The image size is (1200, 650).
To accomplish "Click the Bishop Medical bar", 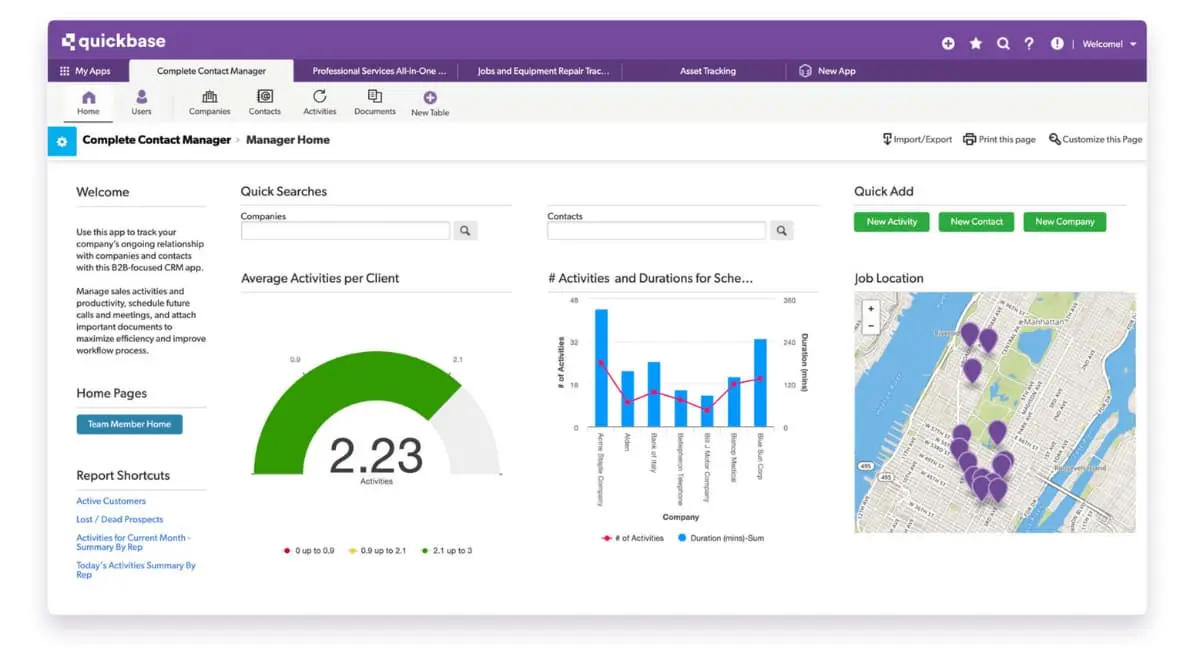I will [x=734, y=402].
